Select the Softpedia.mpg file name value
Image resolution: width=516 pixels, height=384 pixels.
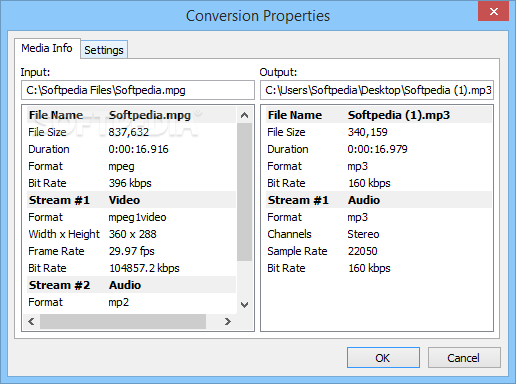point(150,115)
